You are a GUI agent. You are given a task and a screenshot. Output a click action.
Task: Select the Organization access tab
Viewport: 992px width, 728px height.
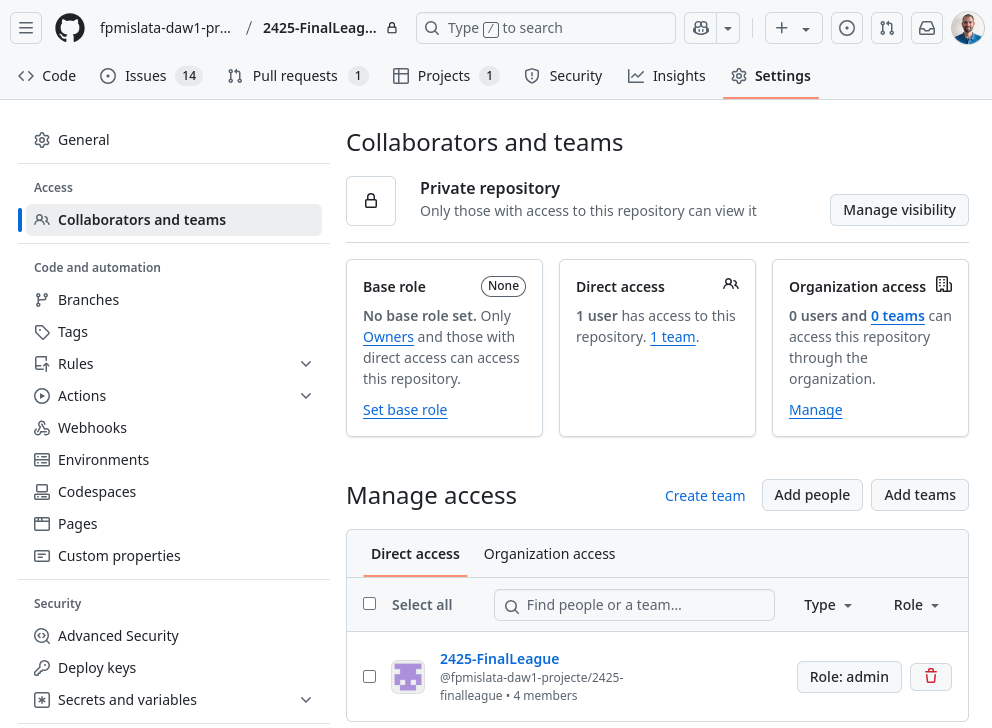click(549, 554)
